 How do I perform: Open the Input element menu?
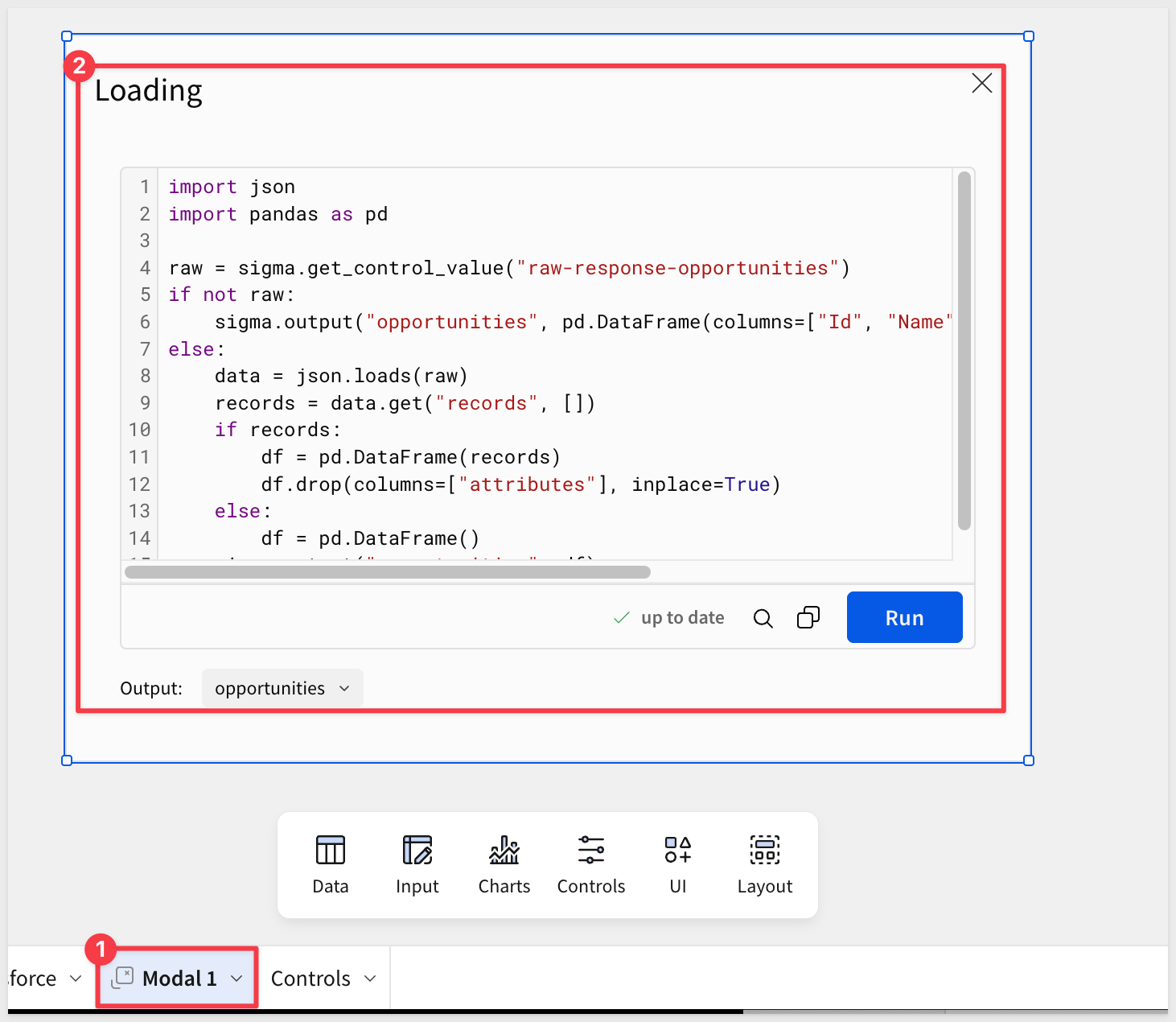click(417, 864)
